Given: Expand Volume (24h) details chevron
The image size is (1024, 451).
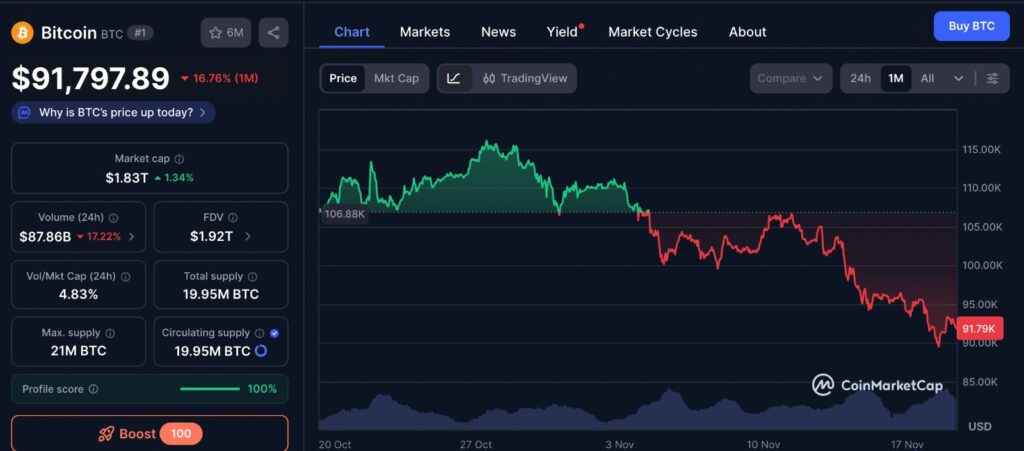Looking at the screenshot, I should (x=131, y=236).
